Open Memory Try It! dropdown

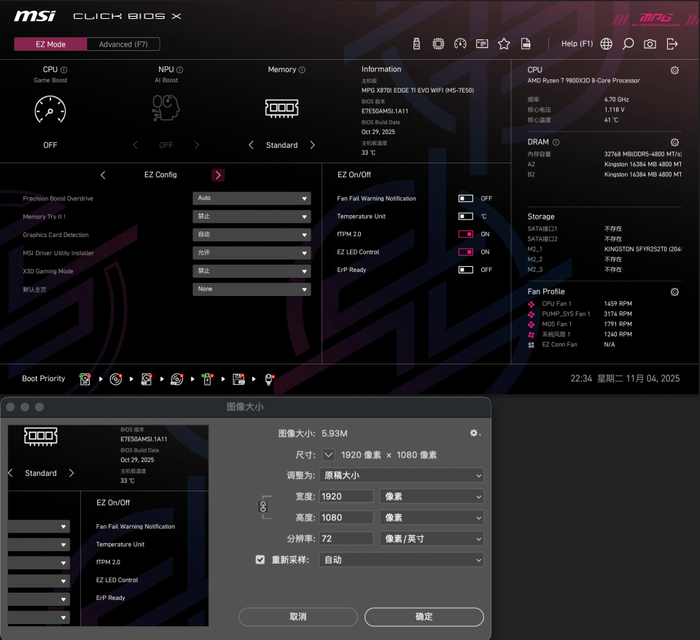(252, 216)
